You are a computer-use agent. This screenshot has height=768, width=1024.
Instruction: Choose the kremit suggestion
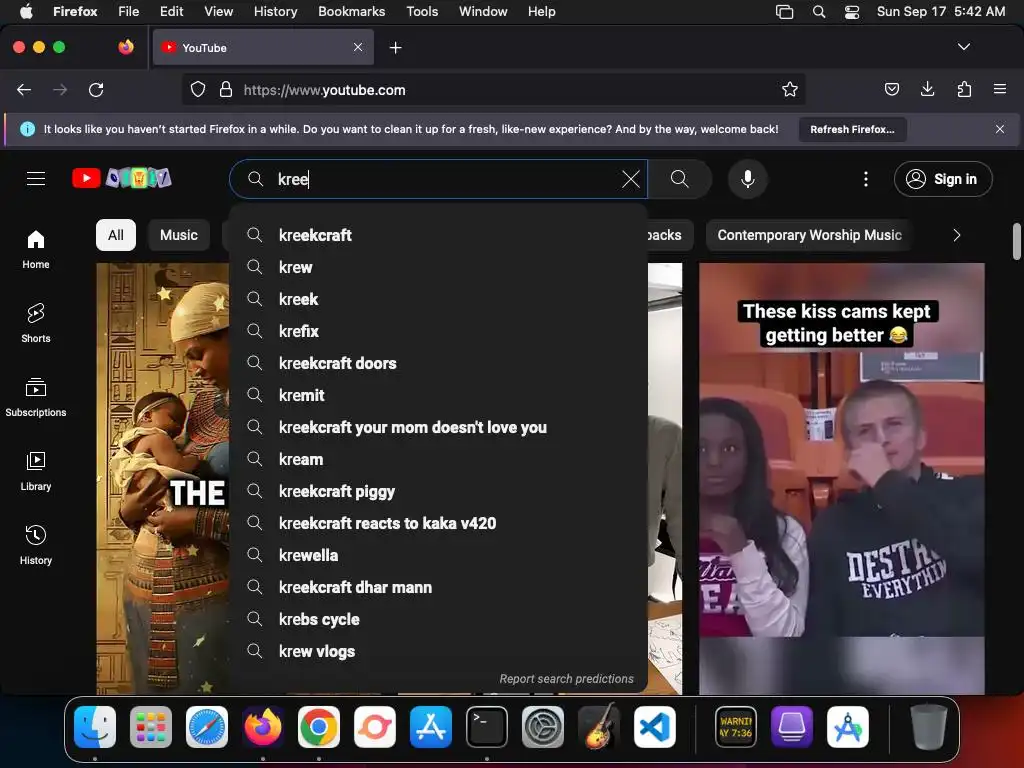[438, 395]
